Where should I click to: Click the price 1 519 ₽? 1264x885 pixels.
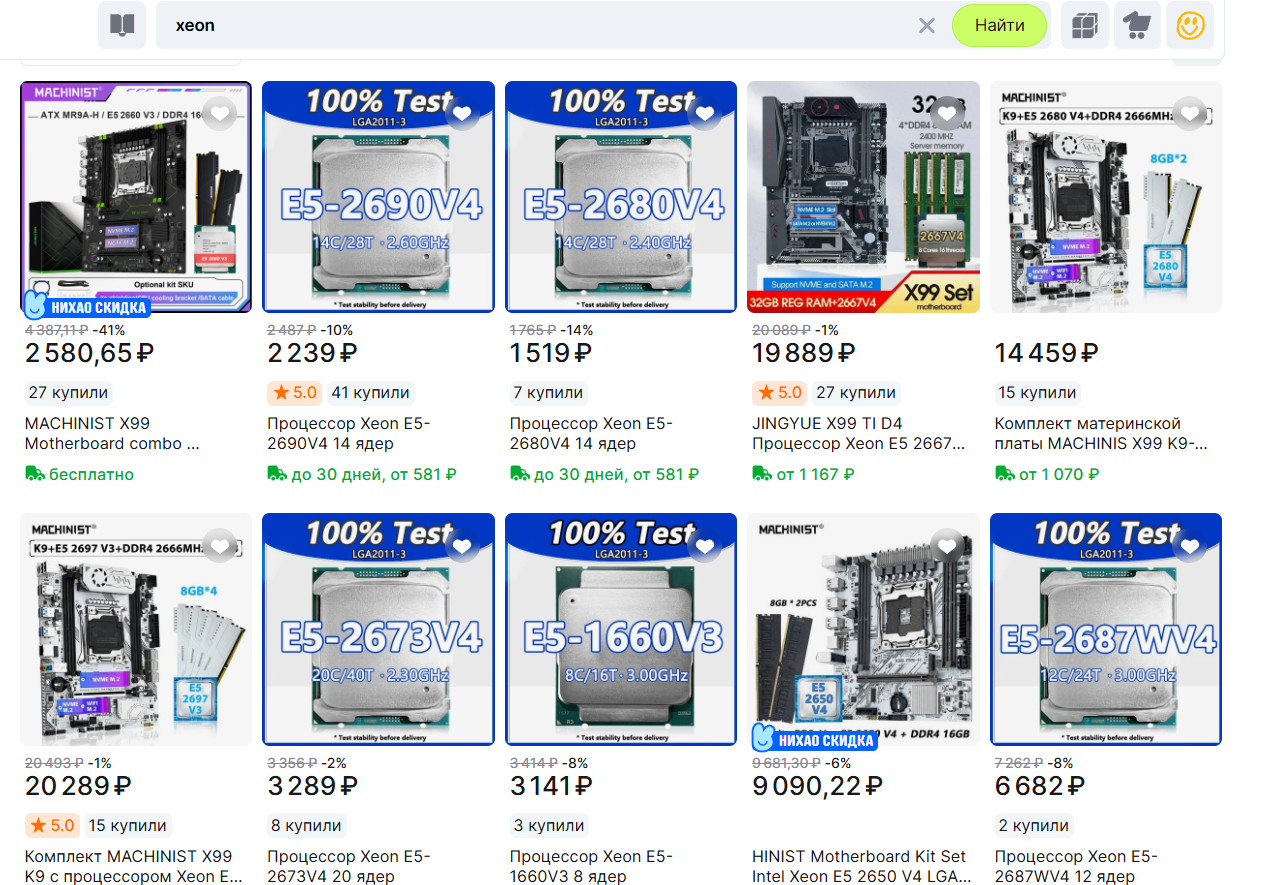(x=551, y=353)
